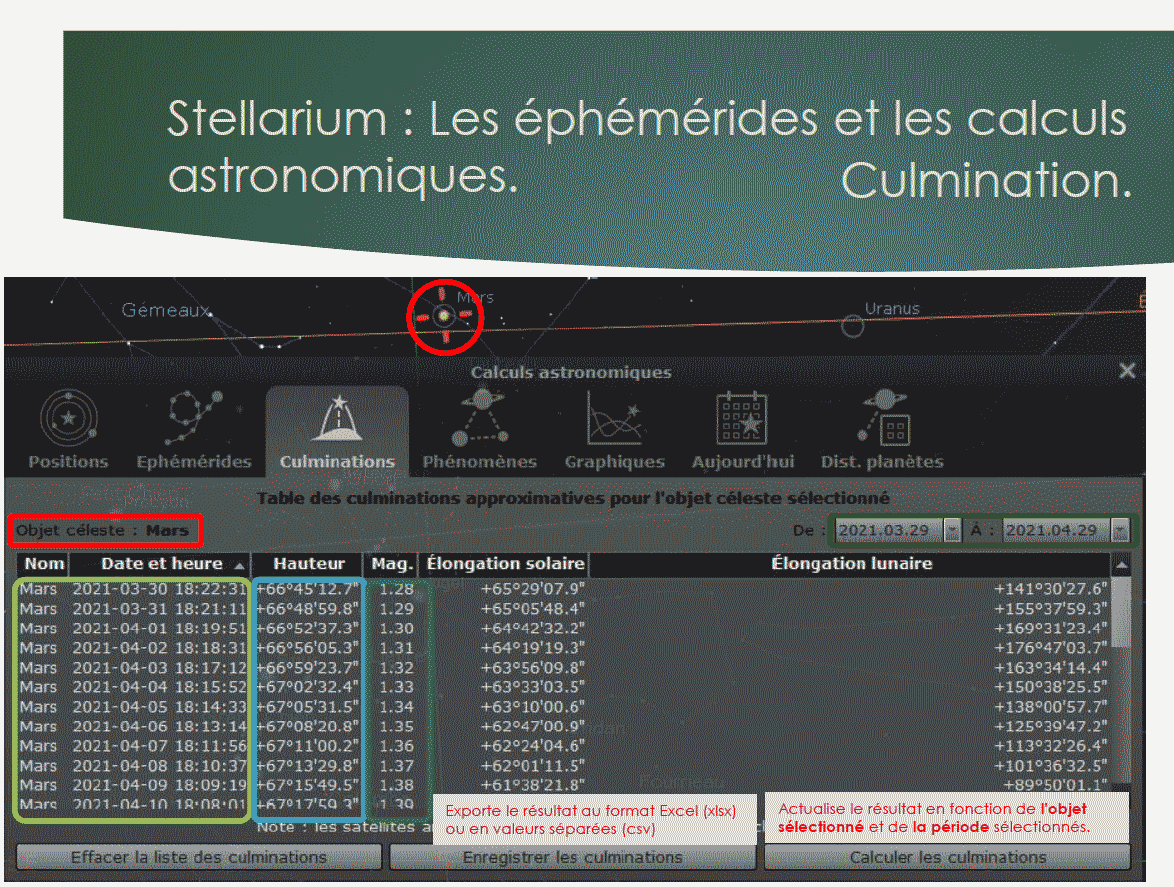
Task: Open the start date 2021.03.29 dropdown arrow
Action: (952, 530)
